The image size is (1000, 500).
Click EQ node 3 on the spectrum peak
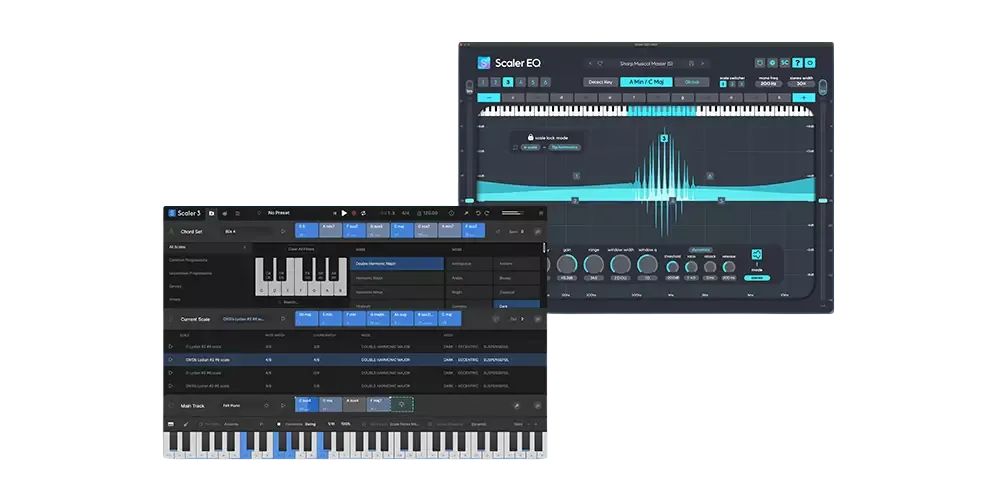pyautogui.click(x=664, y=138)
